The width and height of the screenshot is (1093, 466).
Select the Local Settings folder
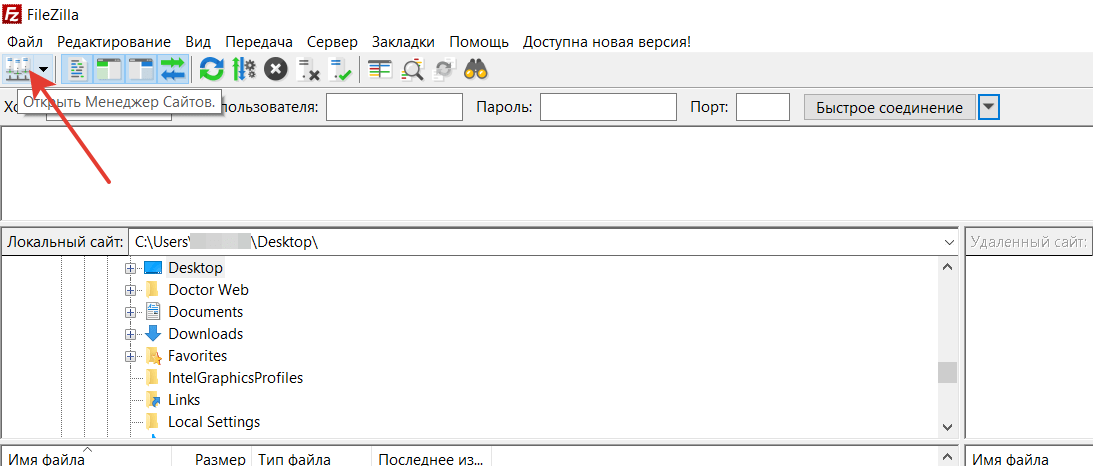[214, 422]
